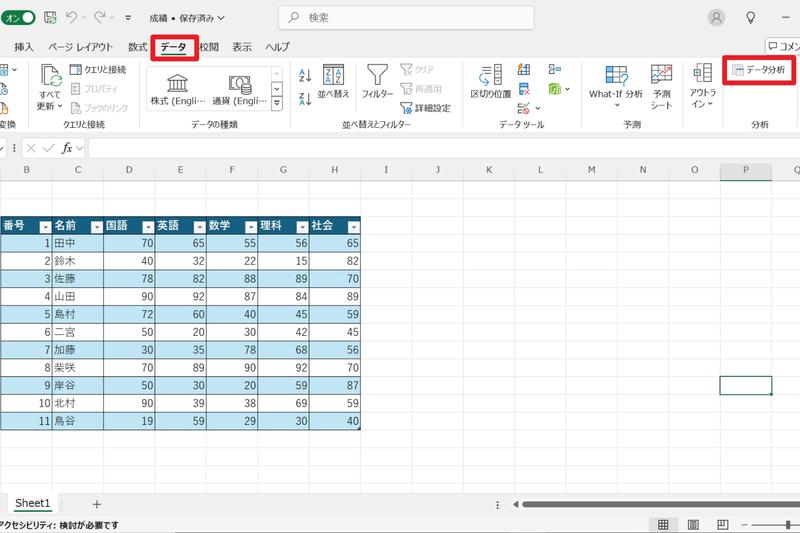Click the データ分析 button
Image resolution: width=800 pixels, height=533 pixels.
click(x=759, y=70)
